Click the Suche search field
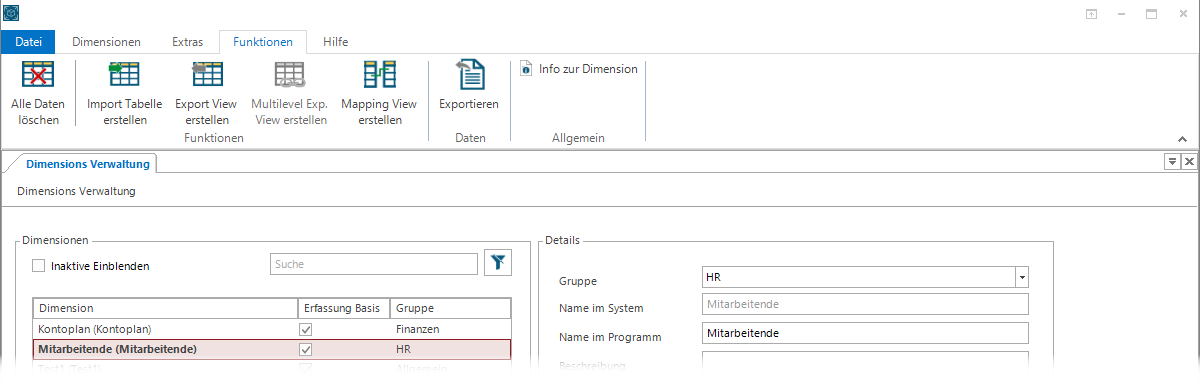Viewport: 1200px width, 385px height. click(x=374, y=264)
